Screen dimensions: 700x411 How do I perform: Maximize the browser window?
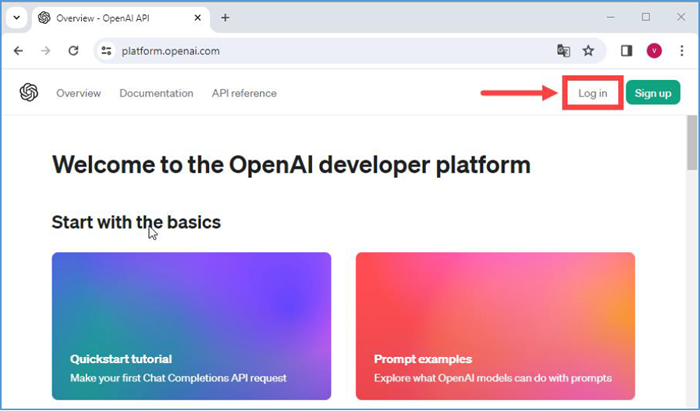[x=646, y=17]
